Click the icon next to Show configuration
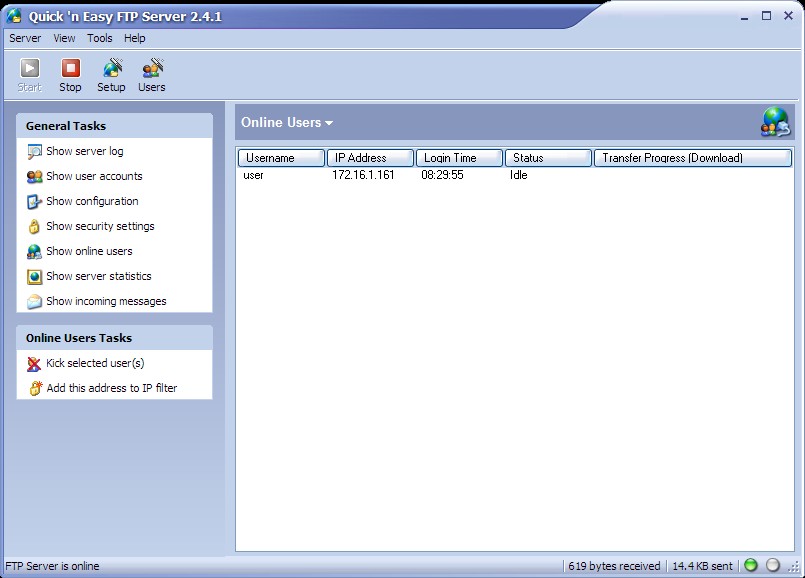 coord(34,202)
